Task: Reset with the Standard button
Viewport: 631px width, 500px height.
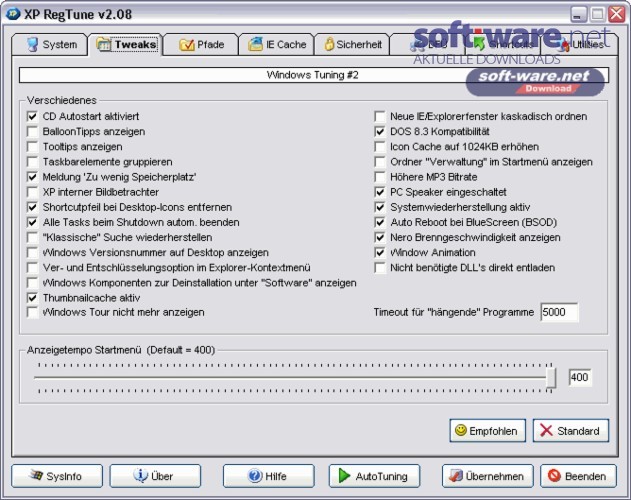Action: [571, 431]
